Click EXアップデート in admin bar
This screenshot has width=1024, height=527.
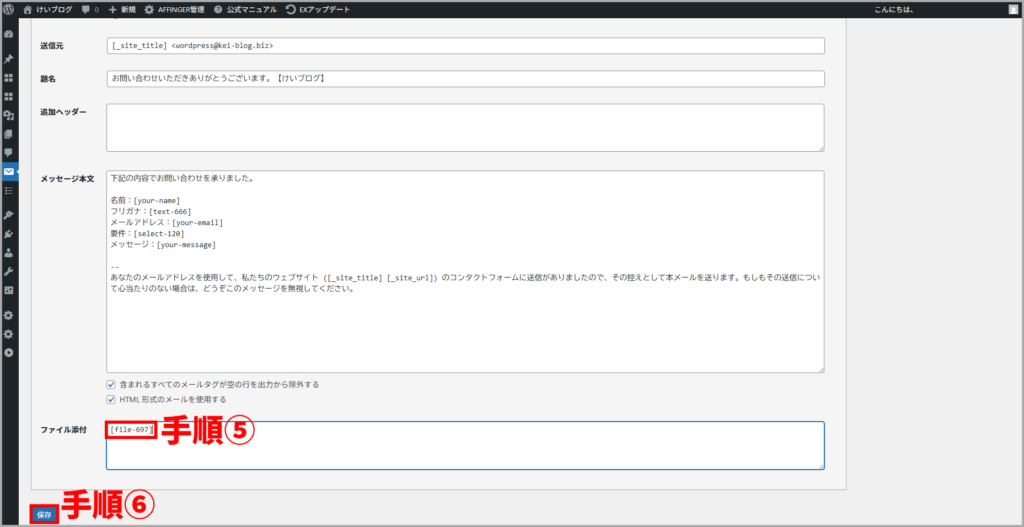pyautogui.click(x=317, y=9)
